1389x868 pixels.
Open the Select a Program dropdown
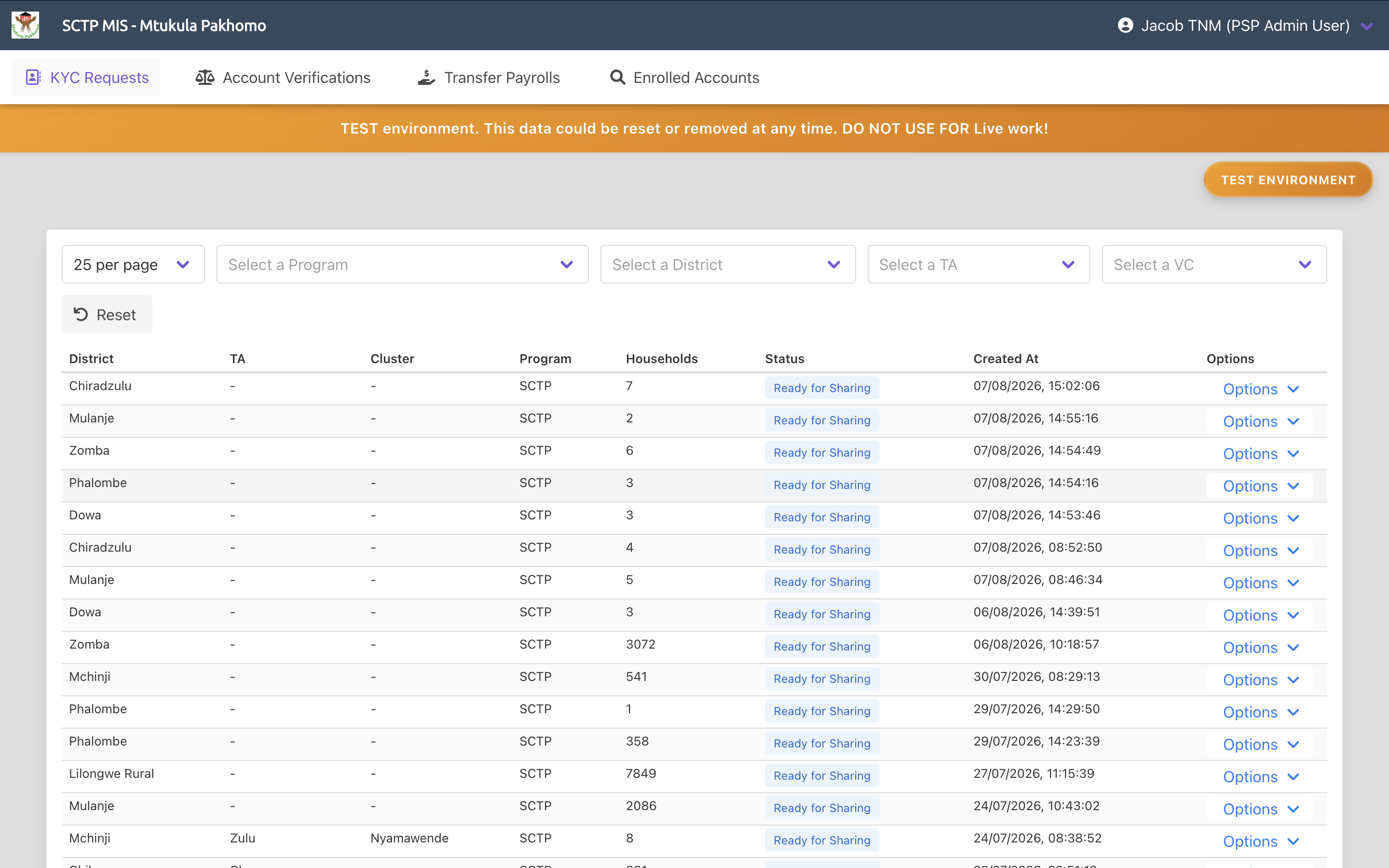[402, 265]
